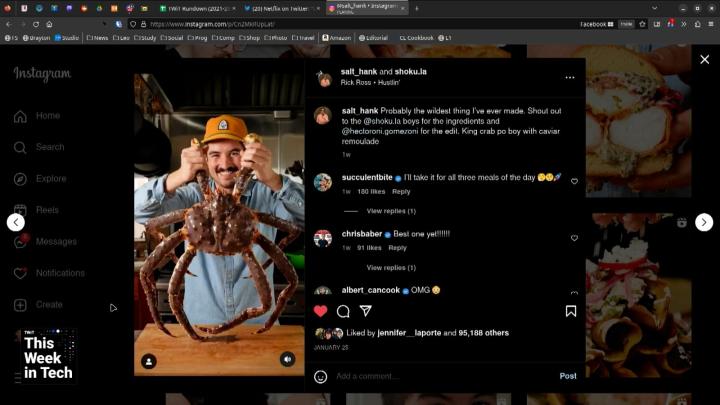Open the emoji picker in comment box

(x=321, y=376)
